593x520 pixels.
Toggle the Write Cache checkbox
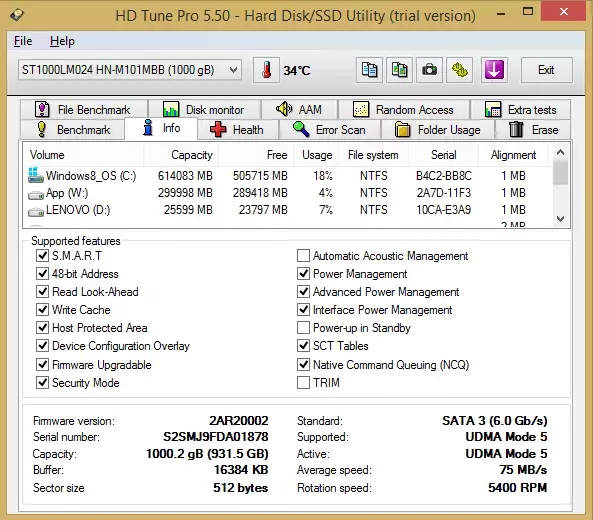tap(42, 310)
